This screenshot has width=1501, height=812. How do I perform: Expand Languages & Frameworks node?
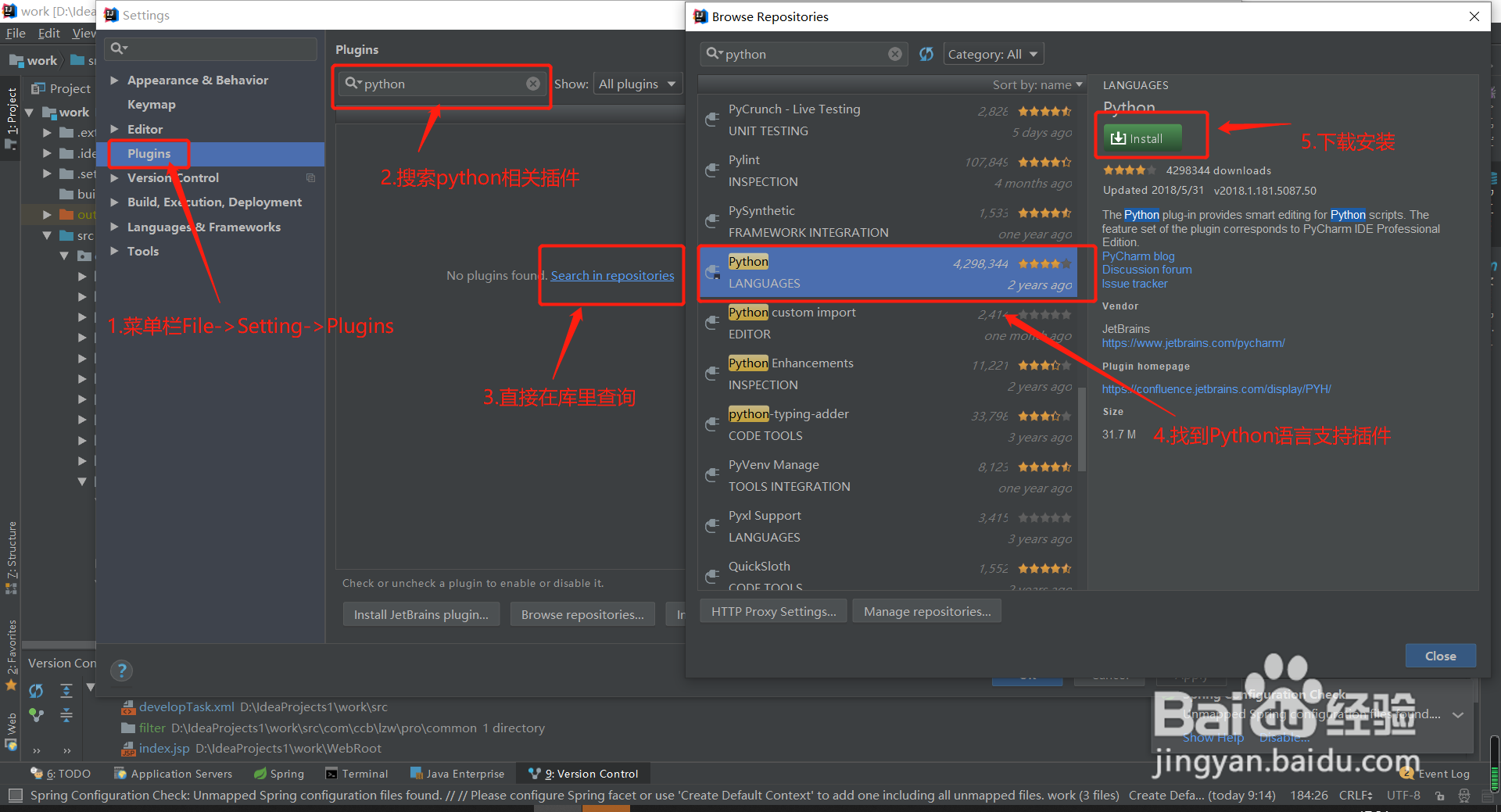click(x=114, y=227)
